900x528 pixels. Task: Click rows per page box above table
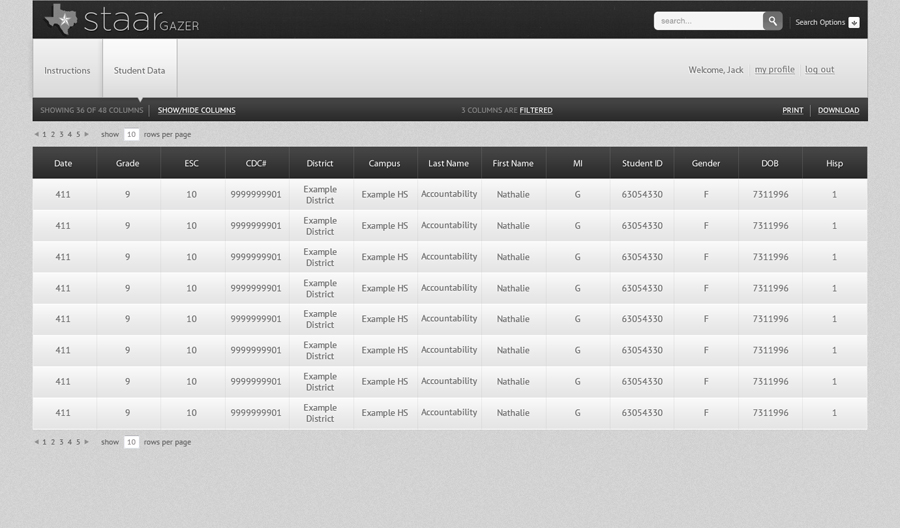point(131,134)
